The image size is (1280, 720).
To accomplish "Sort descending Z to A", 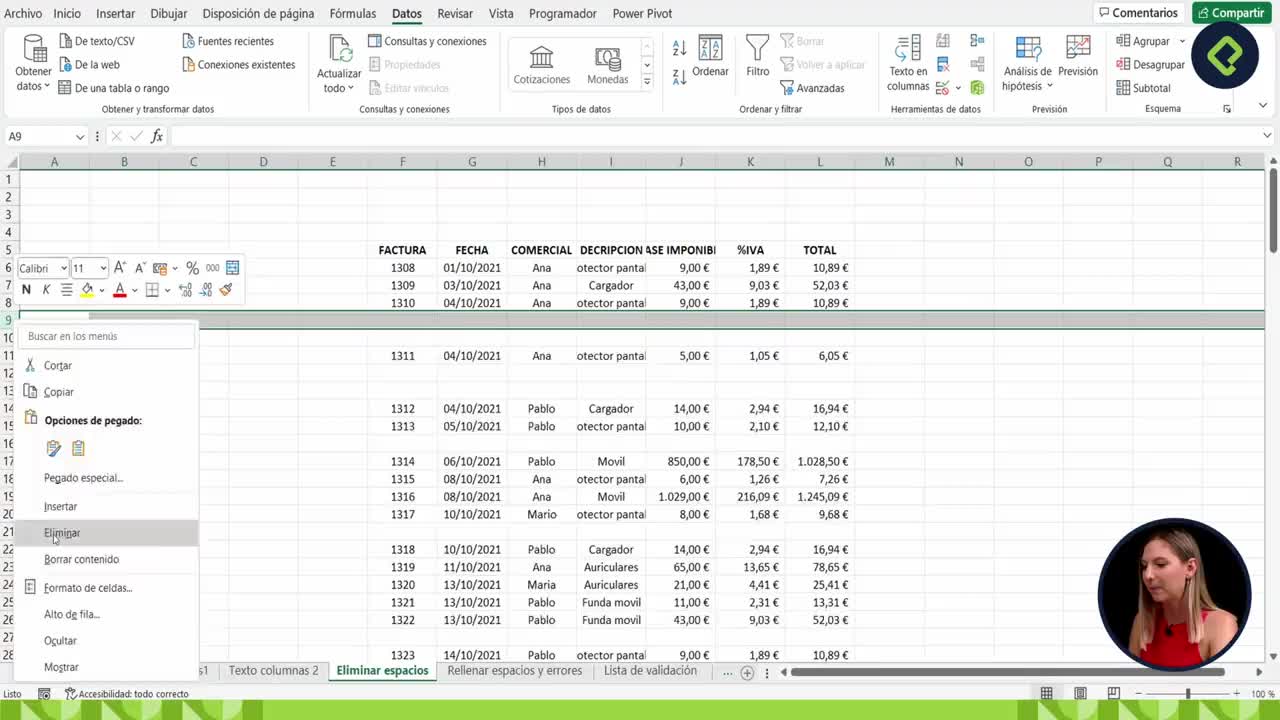I will pyautogui.click(x=679, y=75).
